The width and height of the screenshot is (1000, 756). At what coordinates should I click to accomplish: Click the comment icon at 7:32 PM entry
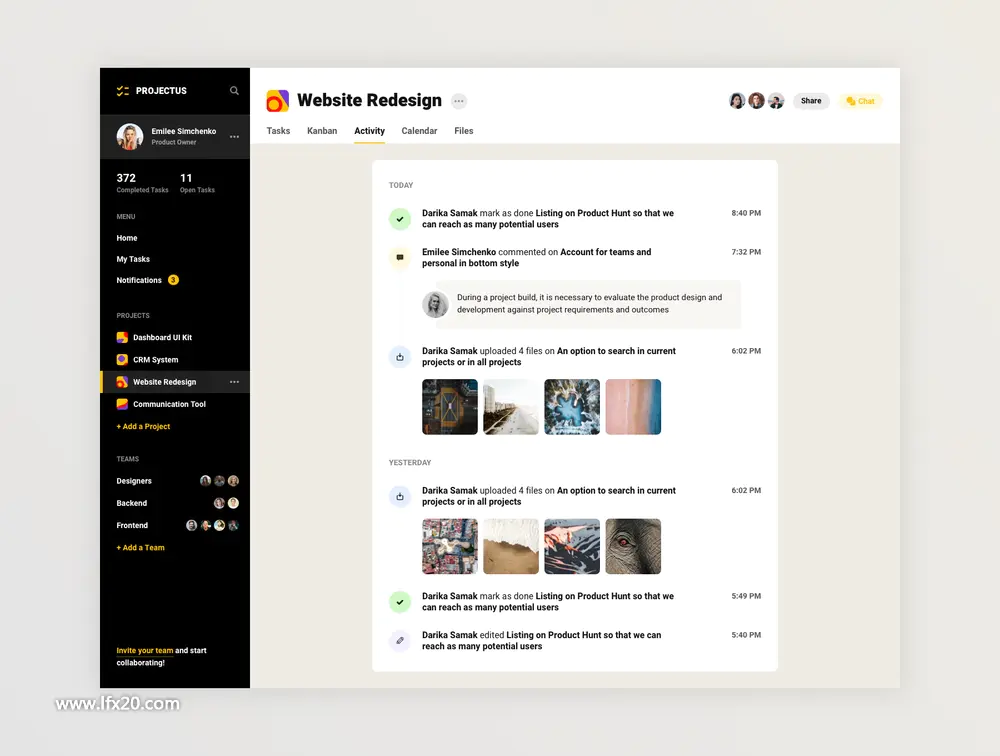click(x=400, y=258)
